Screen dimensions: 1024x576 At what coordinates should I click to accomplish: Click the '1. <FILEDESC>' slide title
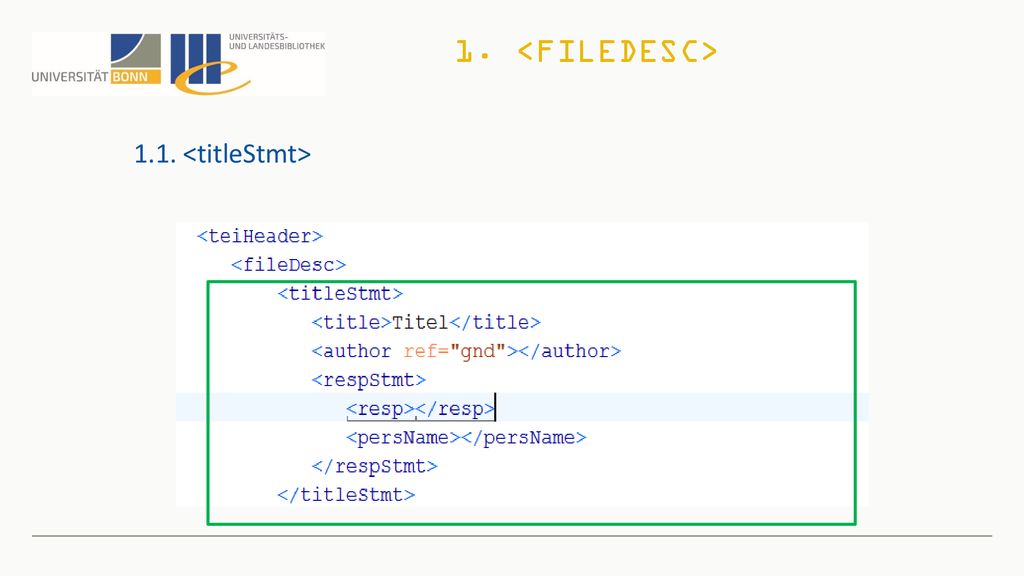[x=586, y=52]
